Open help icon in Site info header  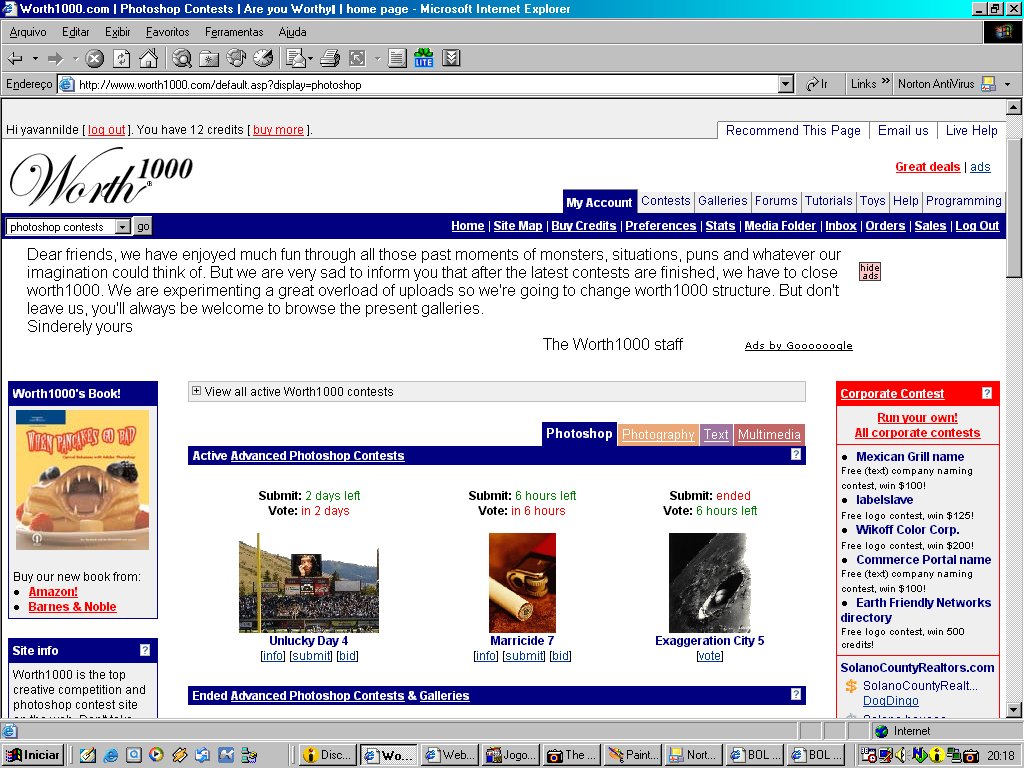(x=145, y=650)
